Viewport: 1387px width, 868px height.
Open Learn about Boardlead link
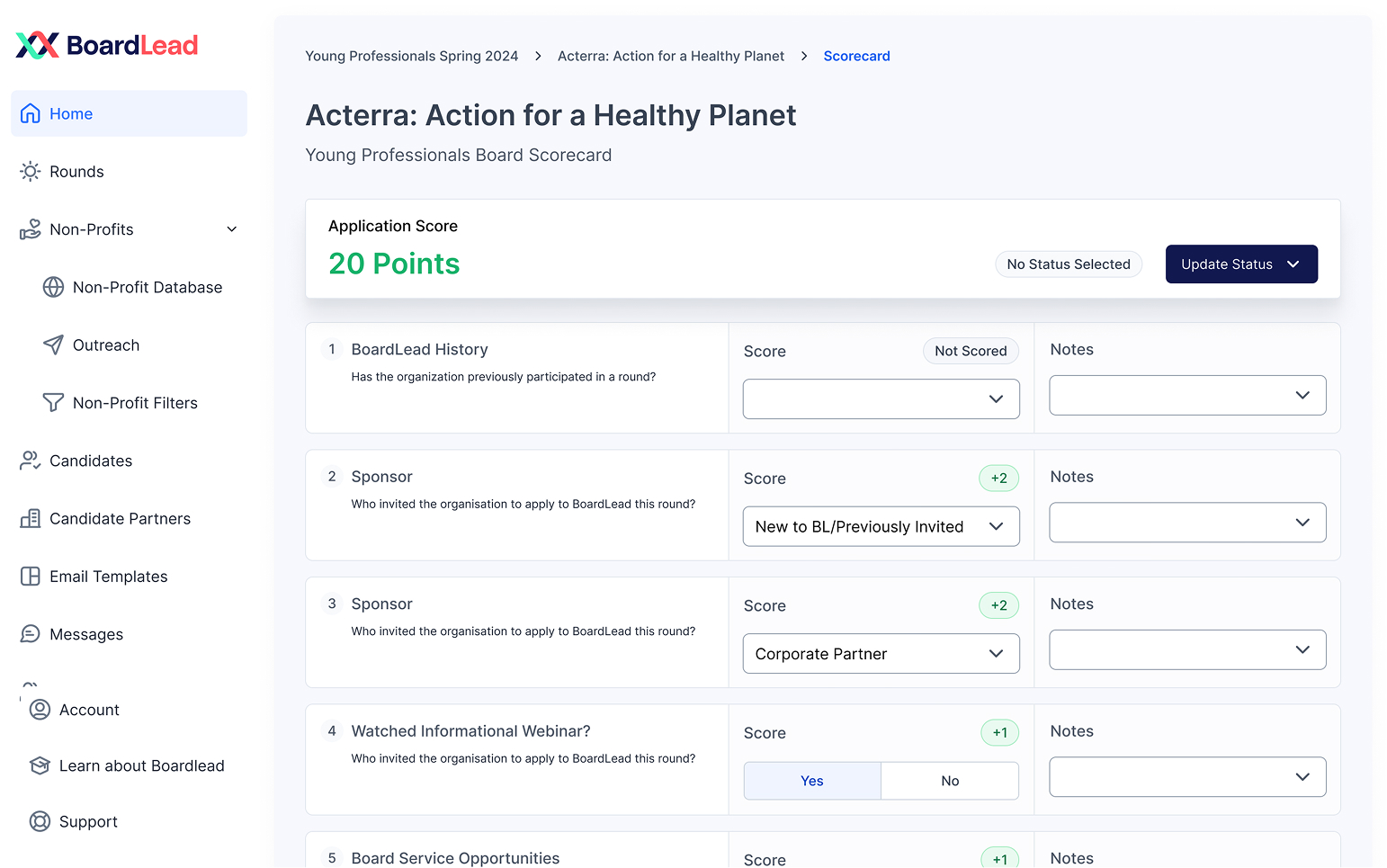point(141,765)
